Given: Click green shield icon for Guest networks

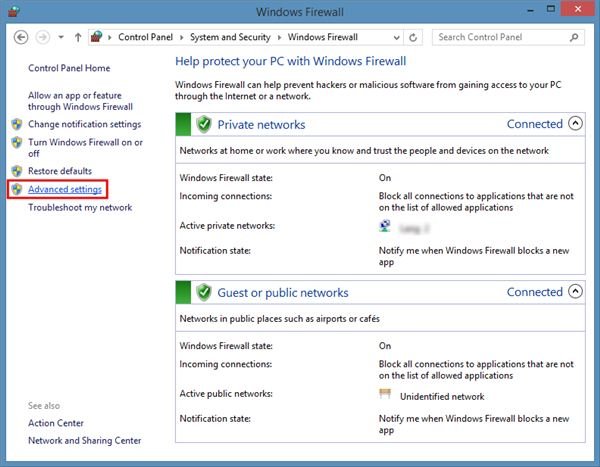Looking at the screenshot, I should (204, 292).
